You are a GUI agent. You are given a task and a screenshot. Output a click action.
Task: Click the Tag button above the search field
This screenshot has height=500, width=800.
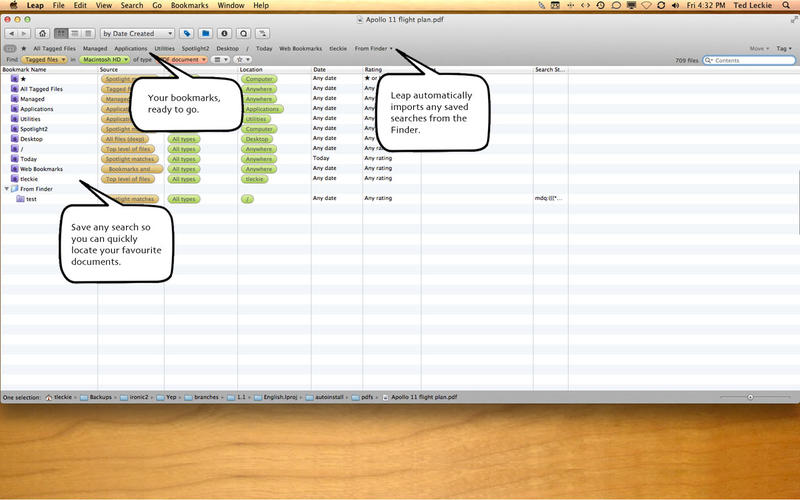click(783, 48)
